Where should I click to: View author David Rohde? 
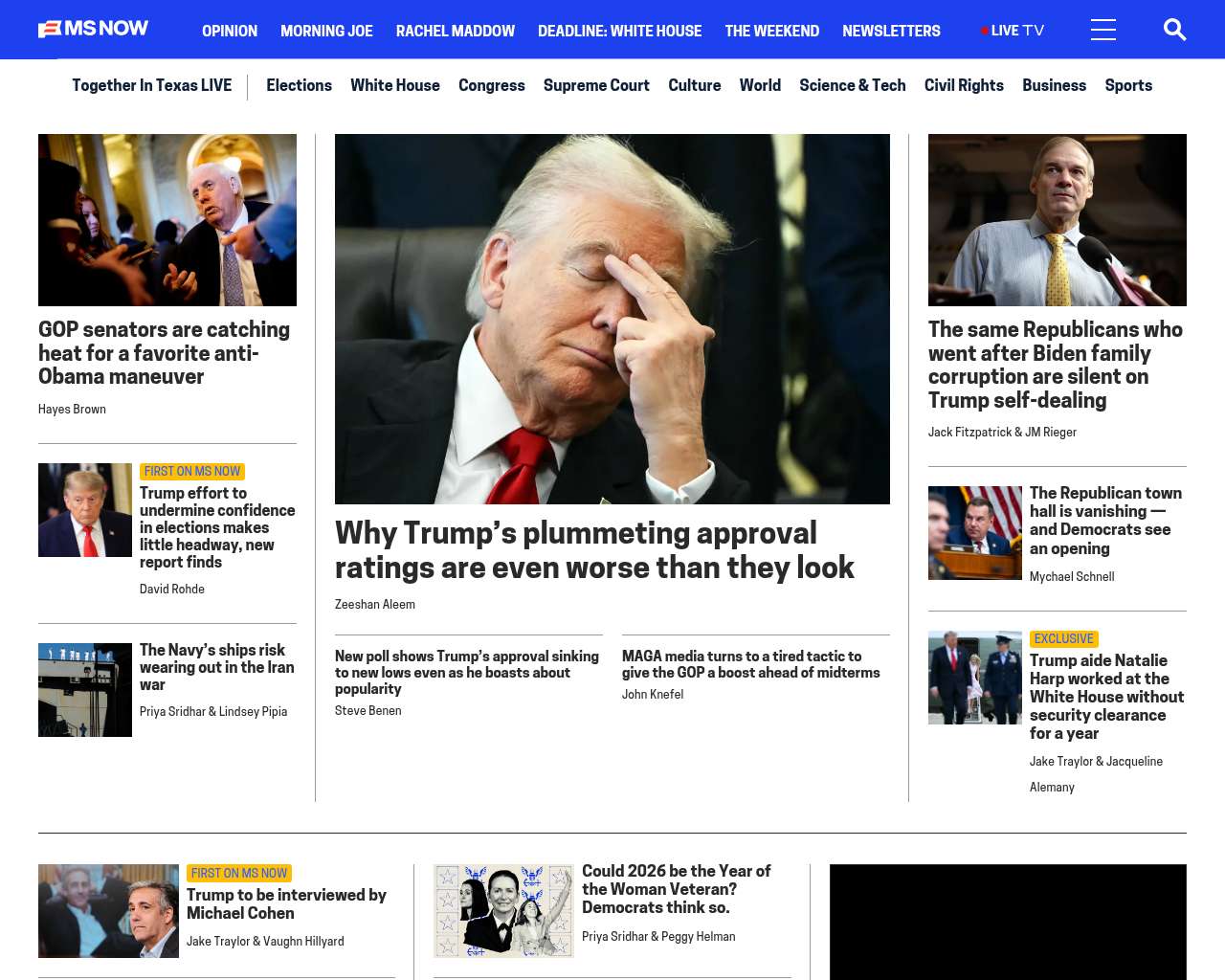[x=172, y=590]
